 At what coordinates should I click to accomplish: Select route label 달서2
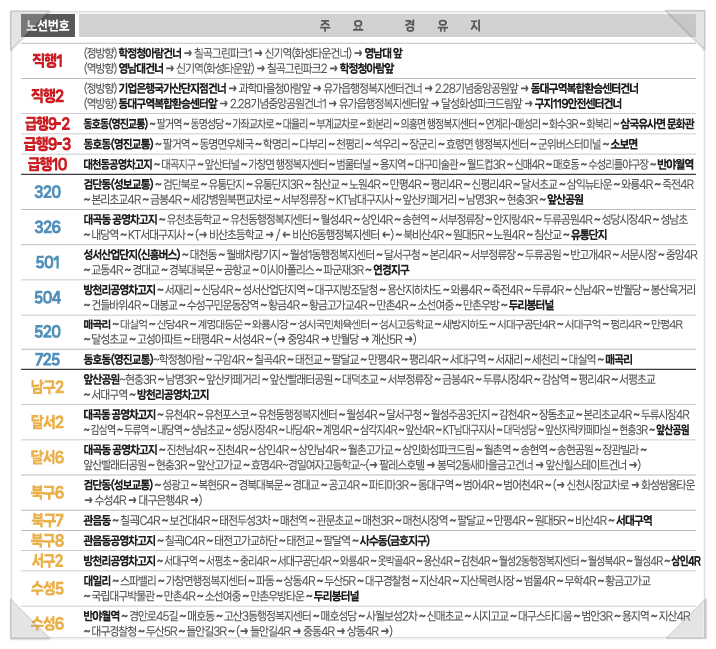tap(47, 422)
